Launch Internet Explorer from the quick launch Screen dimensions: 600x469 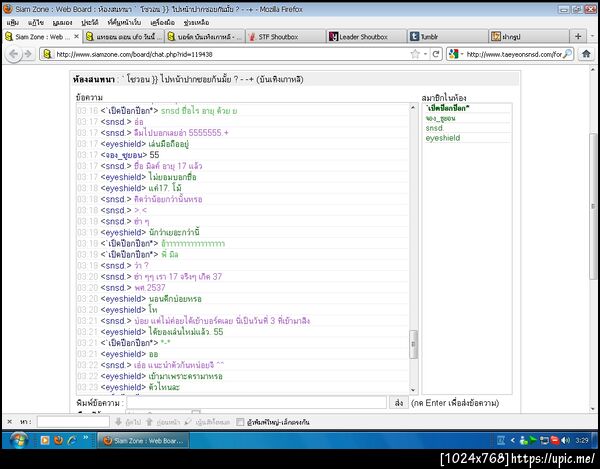pos(72,441)
